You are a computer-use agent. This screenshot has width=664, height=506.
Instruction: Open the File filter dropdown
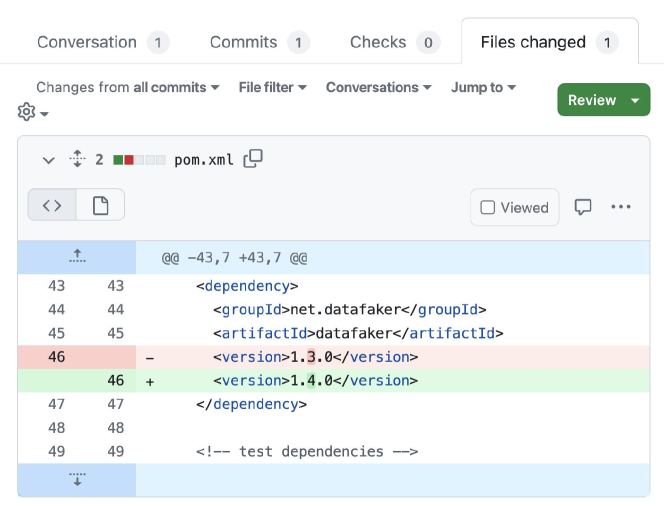(x=272, y=87)
